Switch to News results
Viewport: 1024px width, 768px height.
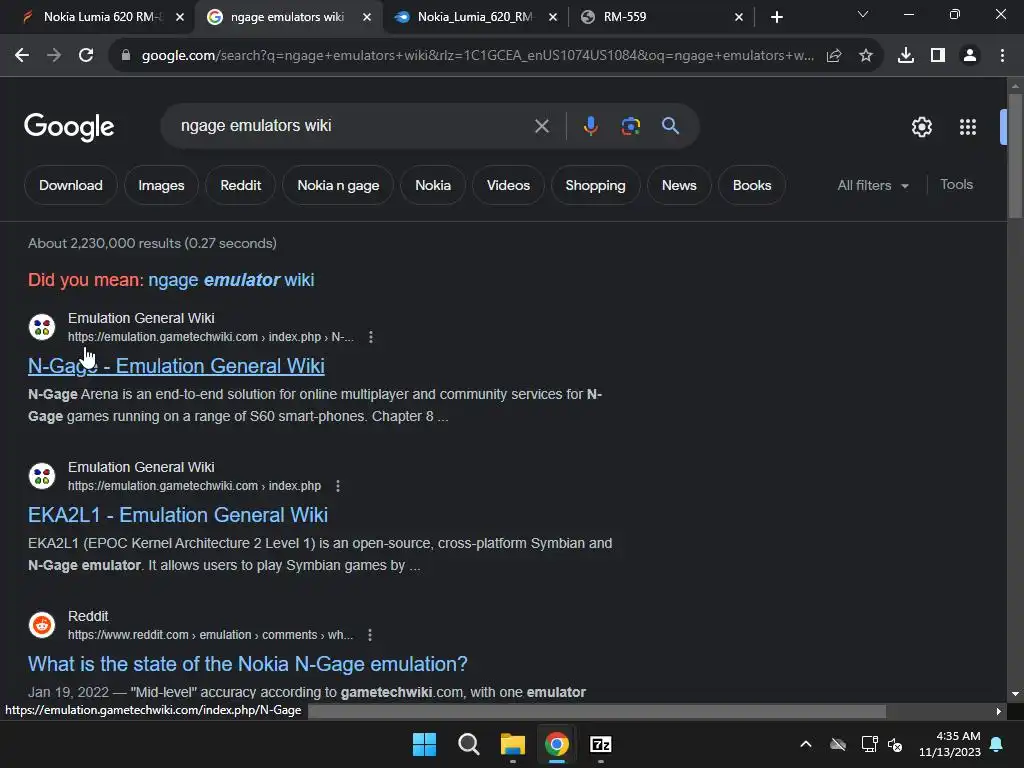pos(679,185)
